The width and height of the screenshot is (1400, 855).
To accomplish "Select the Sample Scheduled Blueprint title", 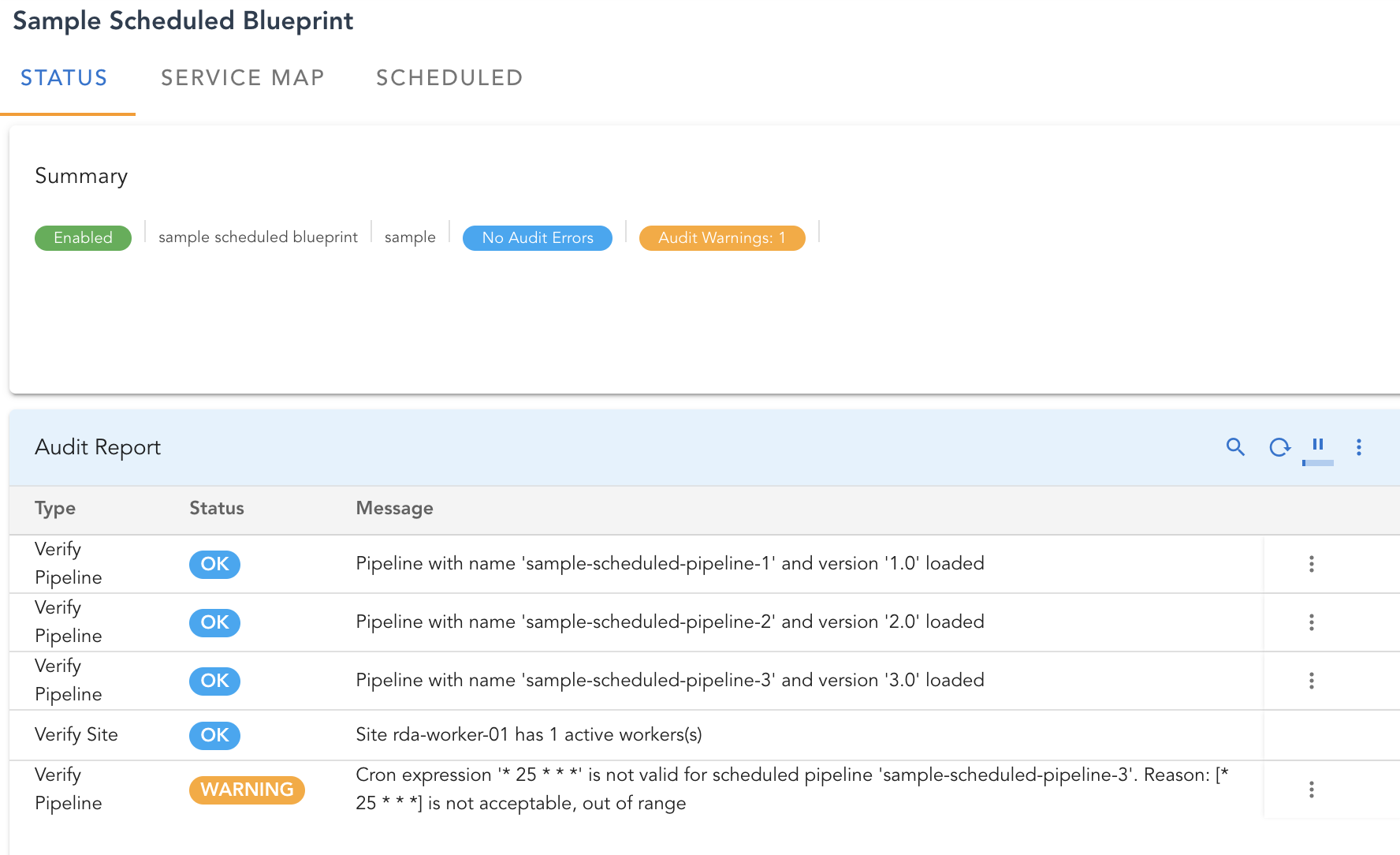I will pos(182,21).
